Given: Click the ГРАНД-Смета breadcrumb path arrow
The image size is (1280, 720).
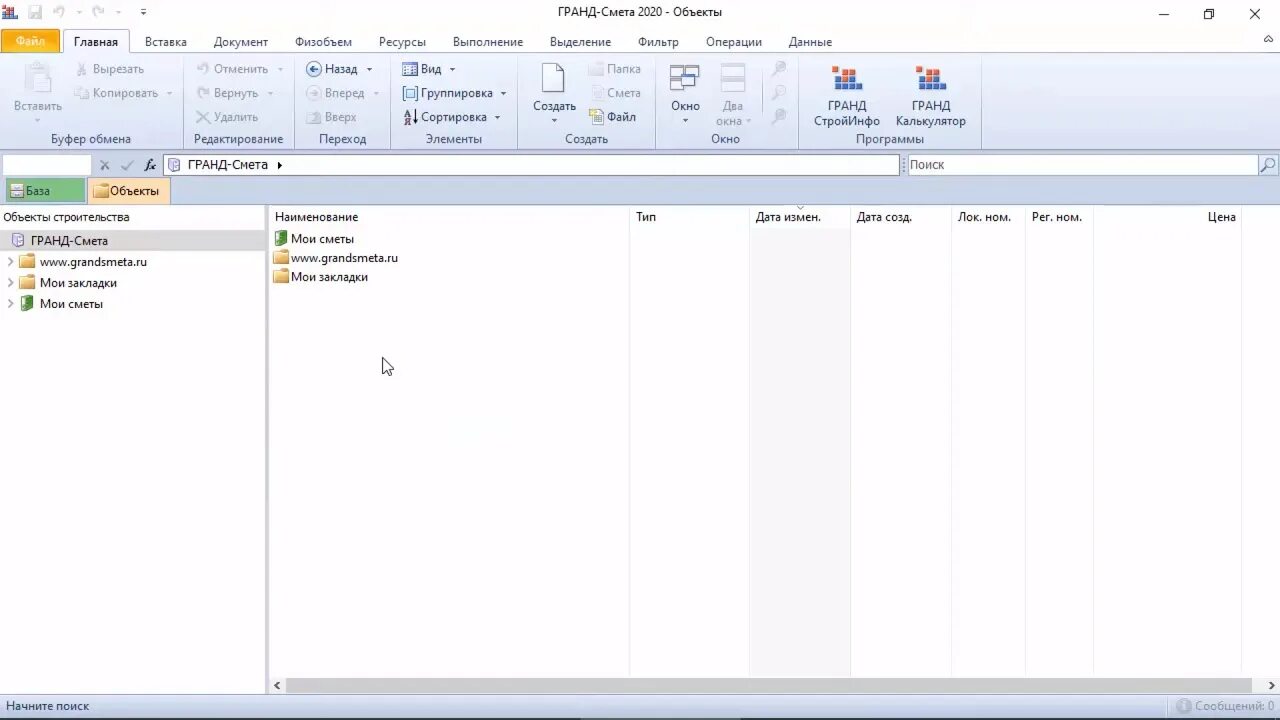Looking at the screenshot, I should point(279,165).
